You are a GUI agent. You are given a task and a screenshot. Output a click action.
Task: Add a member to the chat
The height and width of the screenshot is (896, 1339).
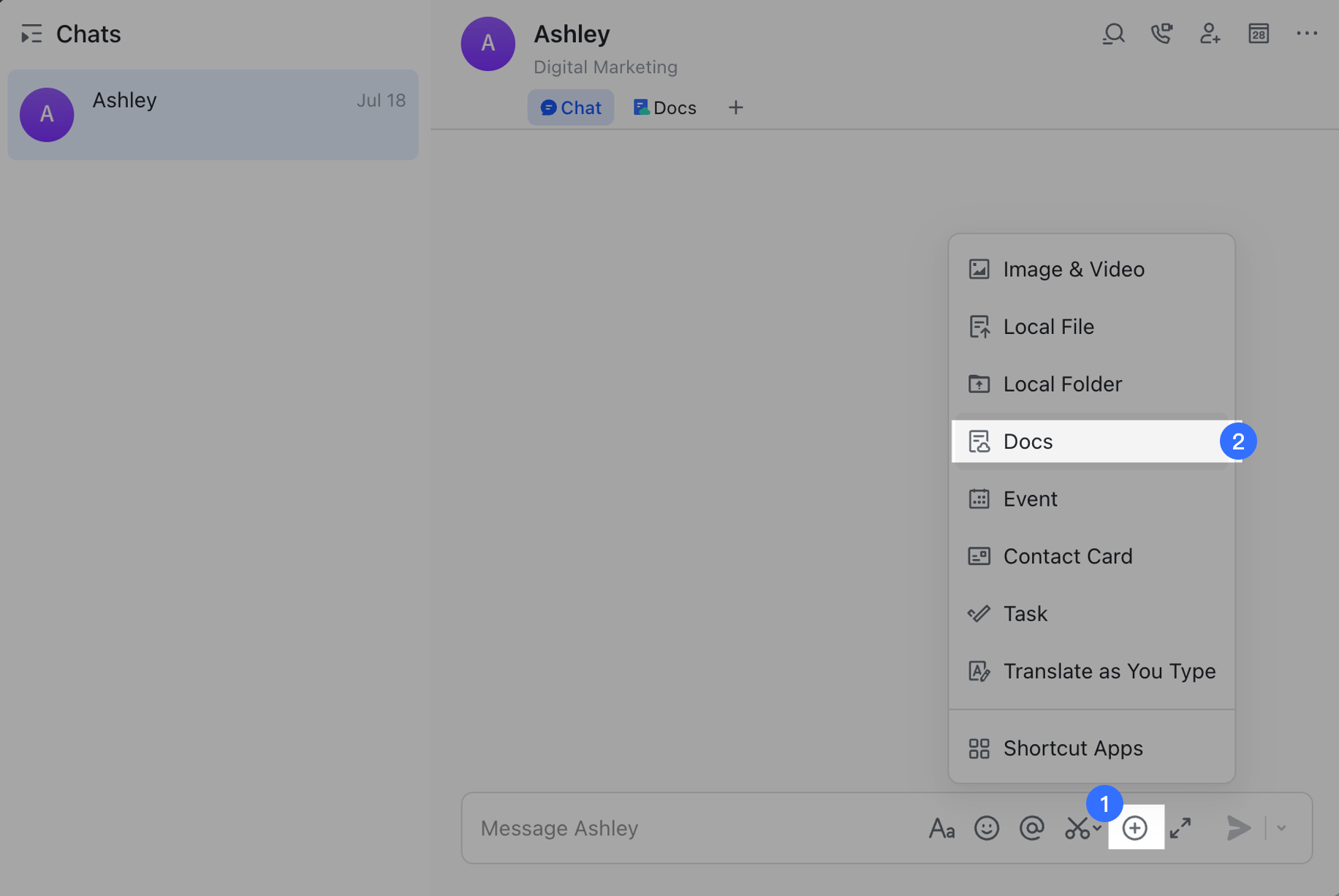[1210, 34]
